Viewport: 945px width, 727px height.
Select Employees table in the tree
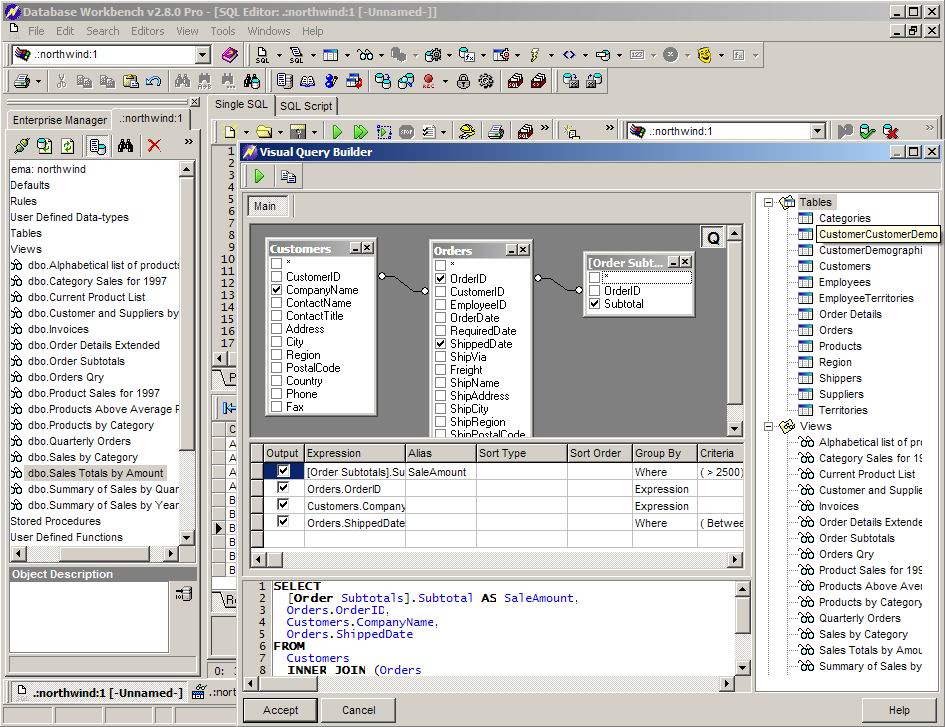(844, 282)
